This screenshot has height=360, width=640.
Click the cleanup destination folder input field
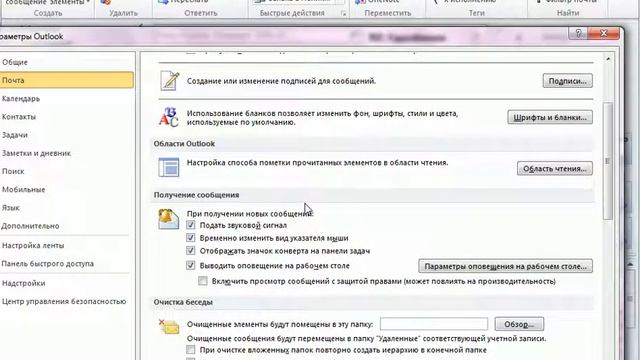point(434,324)
